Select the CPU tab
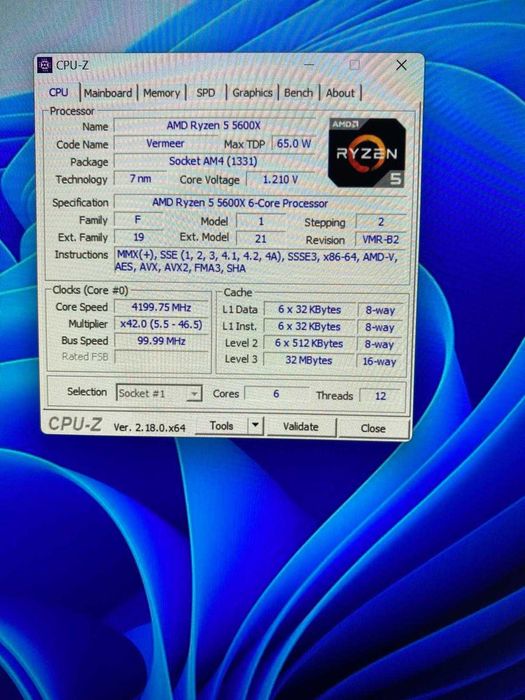525x700 pixels. coord(58,92)
